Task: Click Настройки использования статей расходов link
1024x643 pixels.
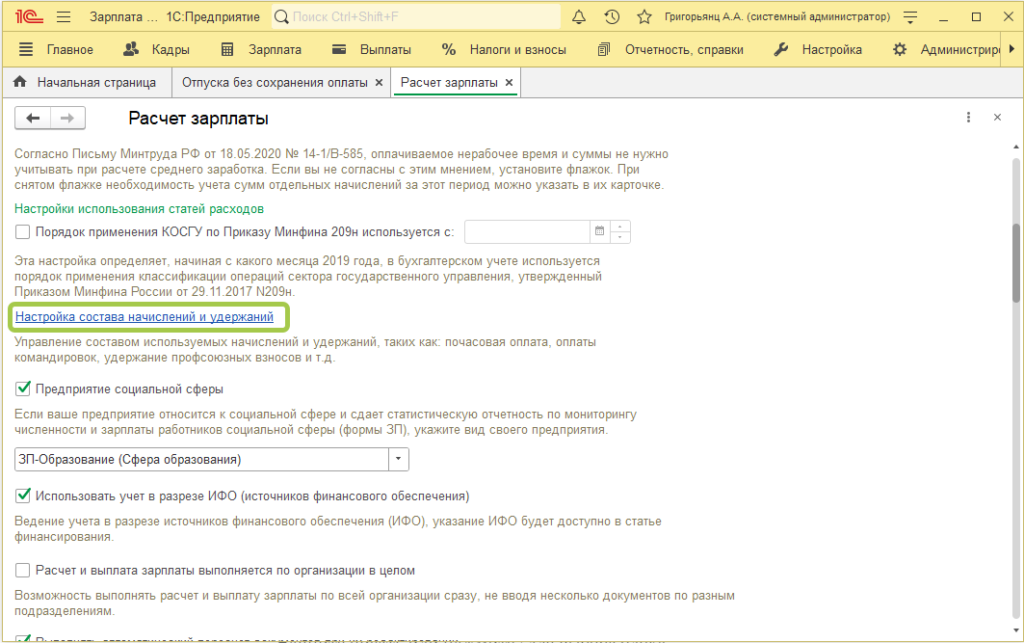Action: click(x=139, y=208)
